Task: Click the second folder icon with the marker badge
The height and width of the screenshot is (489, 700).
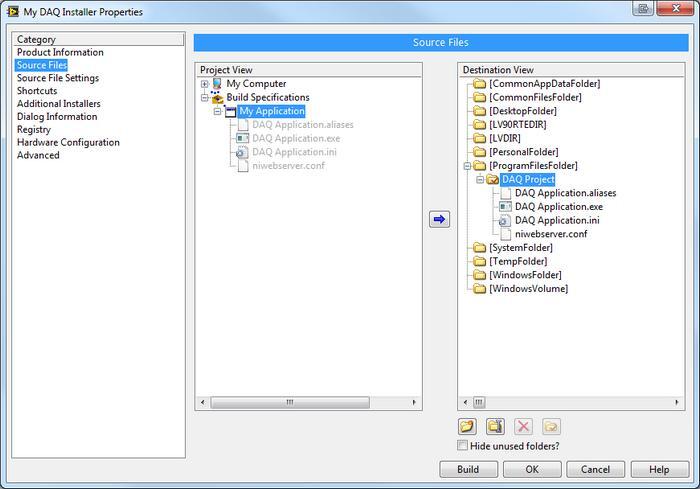Action: pos(495,426)
